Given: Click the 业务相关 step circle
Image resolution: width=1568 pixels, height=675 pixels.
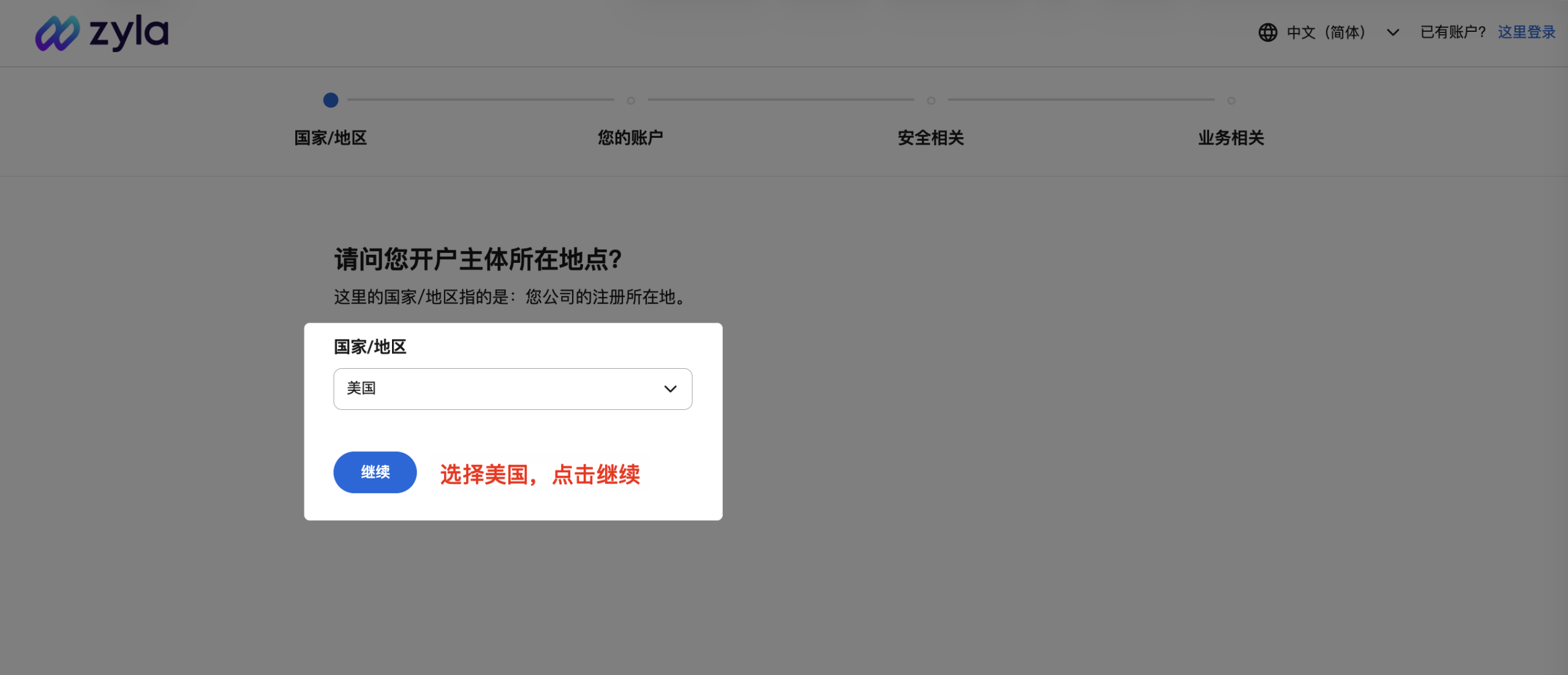Looking at the screenshot, I should coord(1231,100).
